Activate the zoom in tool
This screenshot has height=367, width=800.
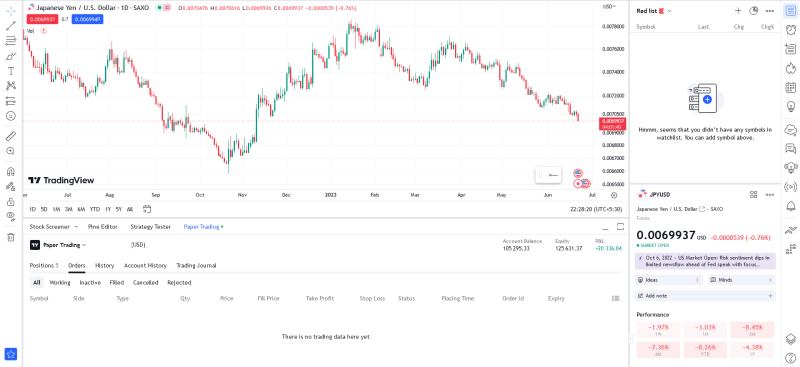[x=11, y=151]
